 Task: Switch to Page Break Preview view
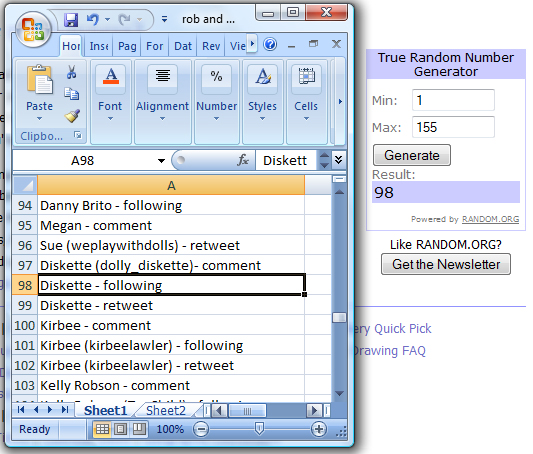tap(139, 429)
